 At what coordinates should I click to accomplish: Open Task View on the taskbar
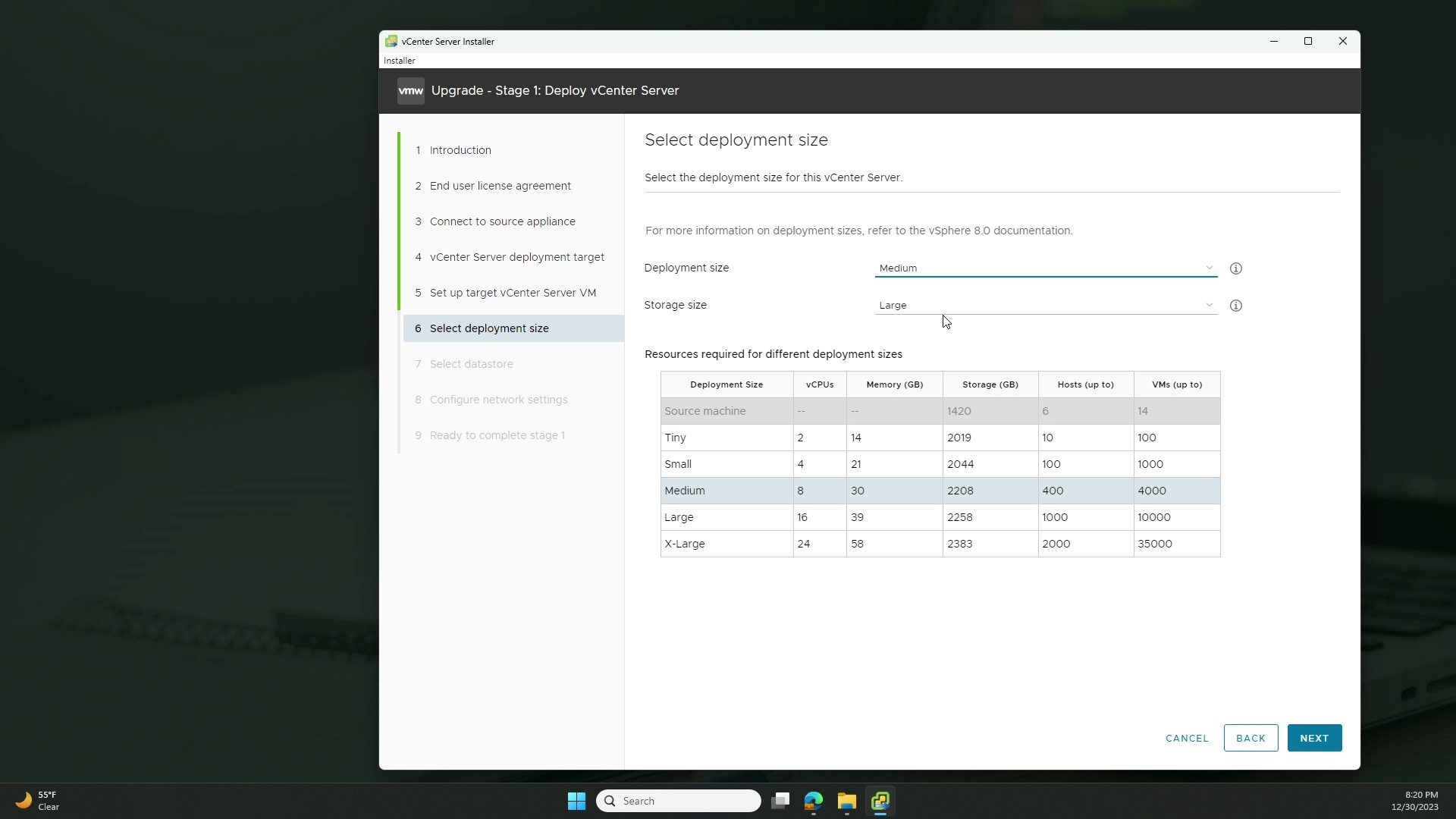(780, 801)
